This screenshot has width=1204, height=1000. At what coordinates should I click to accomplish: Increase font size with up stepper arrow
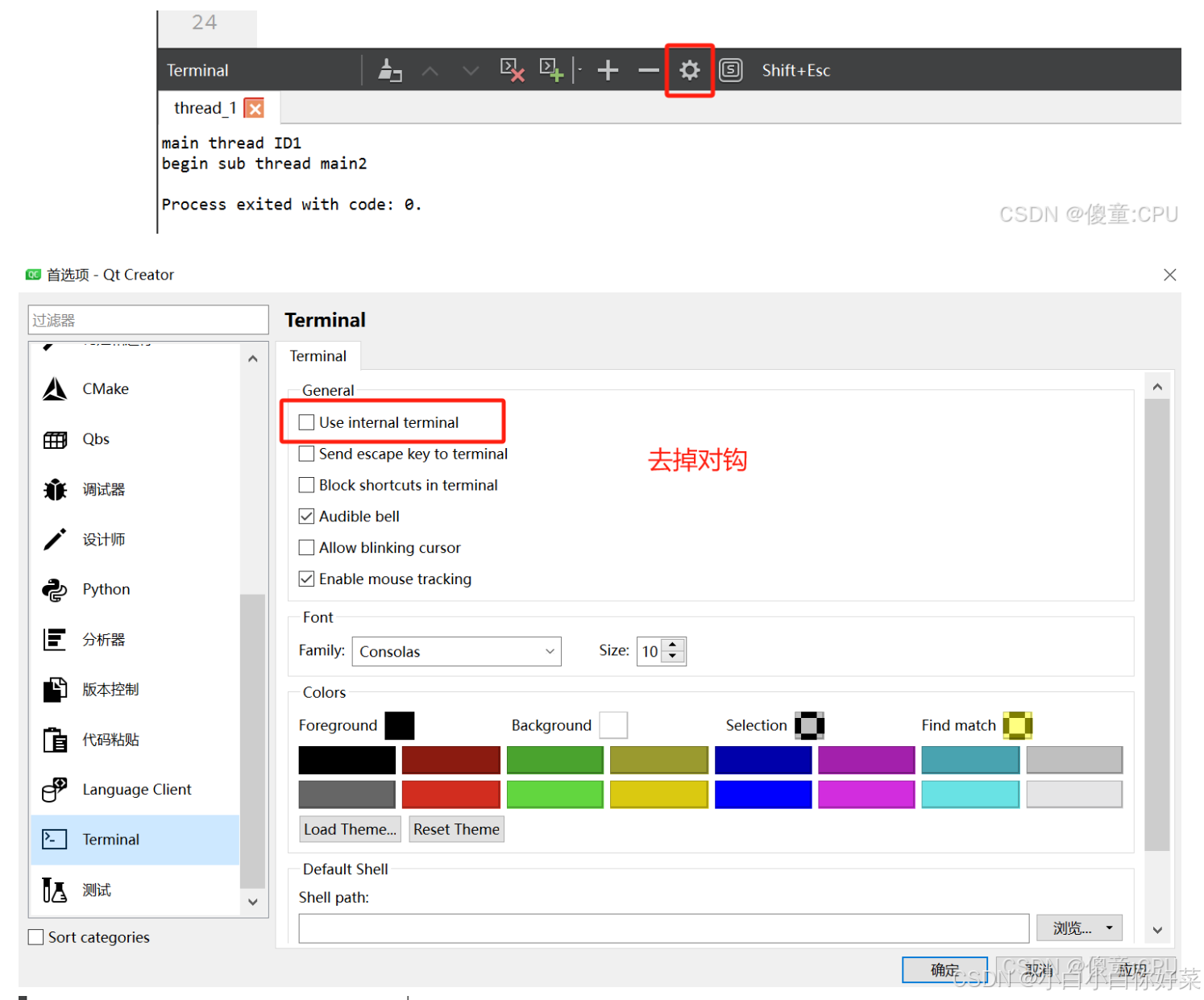click(673, 644)
